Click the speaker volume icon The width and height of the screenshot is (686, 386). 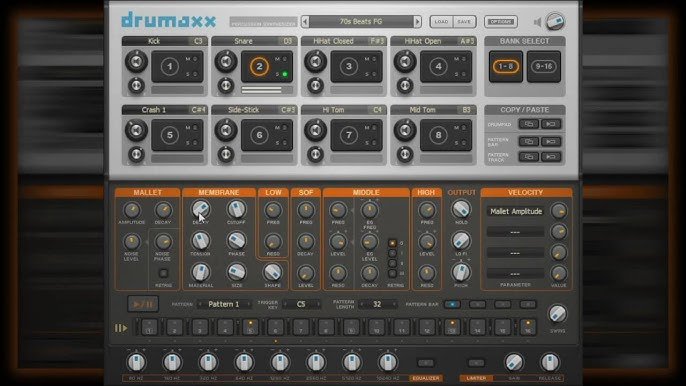click(538, 22)
